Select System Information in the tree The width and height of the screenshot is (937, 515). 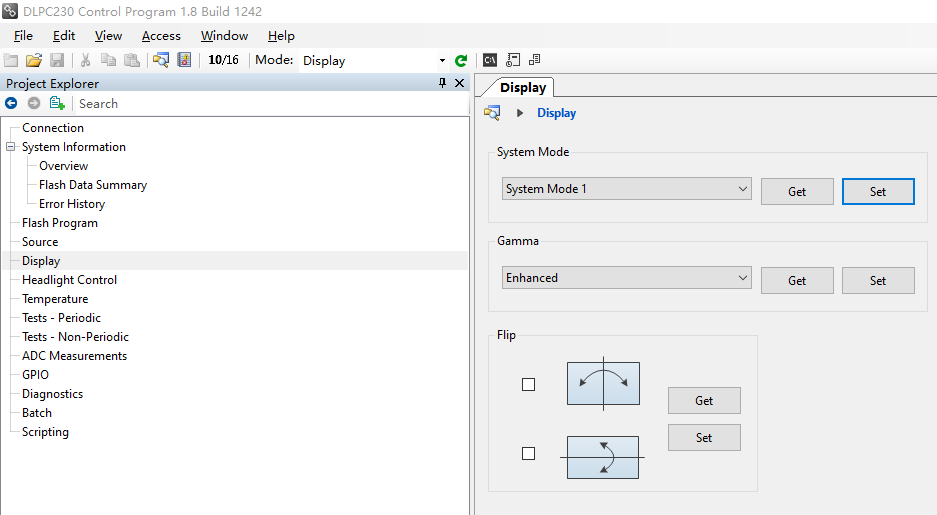pos(74,146)
